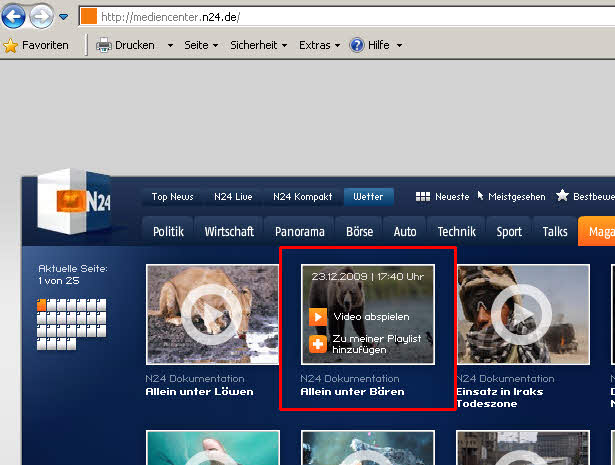Open N24 Live link
The height and width of the screenshot is (465, 615).
[x=233, y=197]
